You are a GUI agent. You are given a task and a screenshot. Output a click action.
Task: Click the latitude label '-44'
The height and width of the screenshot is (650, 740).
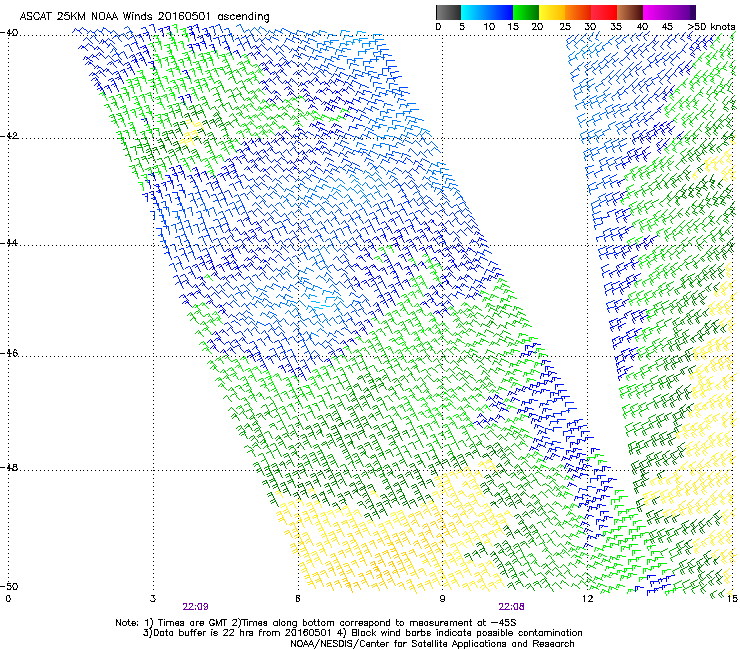(x=9, y=243)
